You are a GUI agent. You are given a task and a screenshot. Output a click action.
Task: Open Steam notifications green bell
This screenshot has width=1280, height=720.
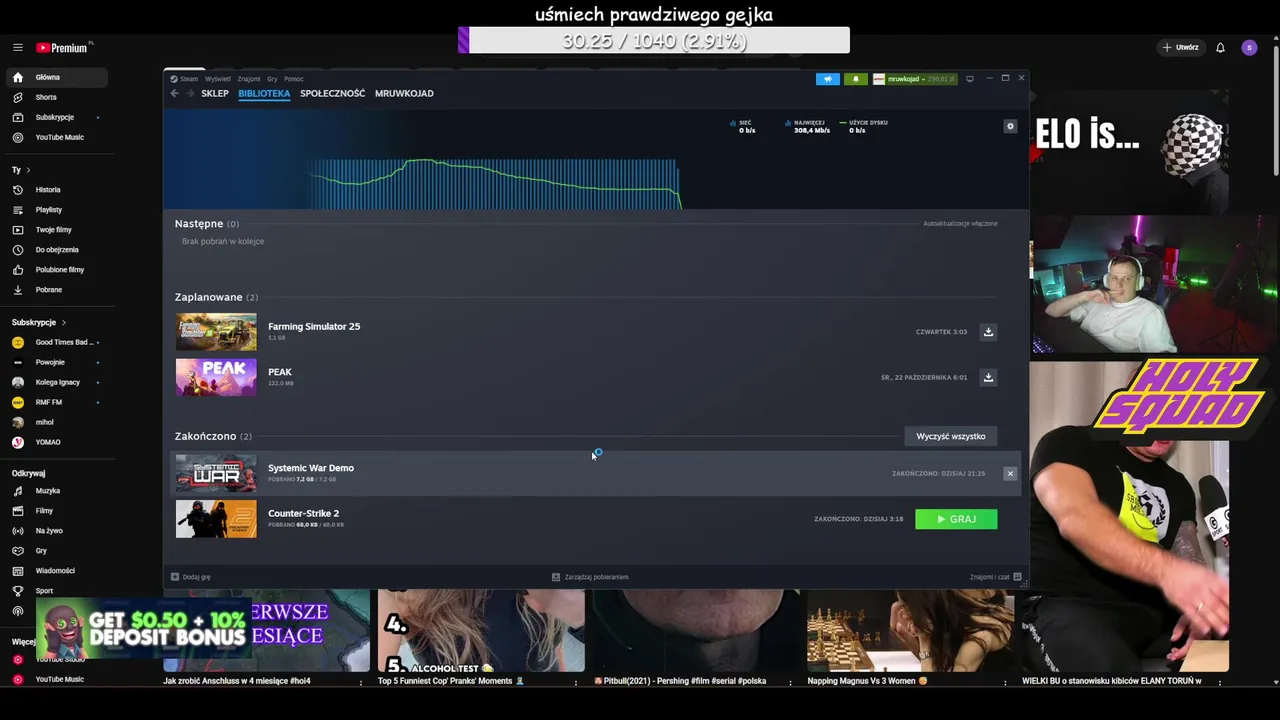[x=855, y=79]
